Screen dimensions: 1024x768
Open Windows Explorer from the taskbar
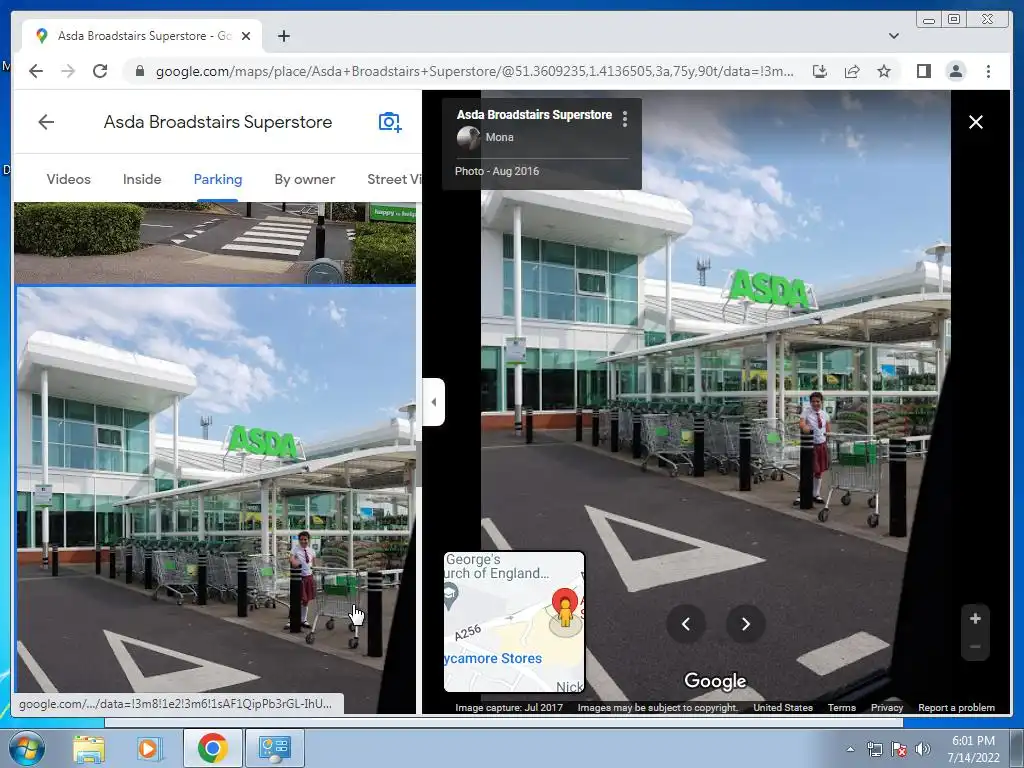pos(89,748)
